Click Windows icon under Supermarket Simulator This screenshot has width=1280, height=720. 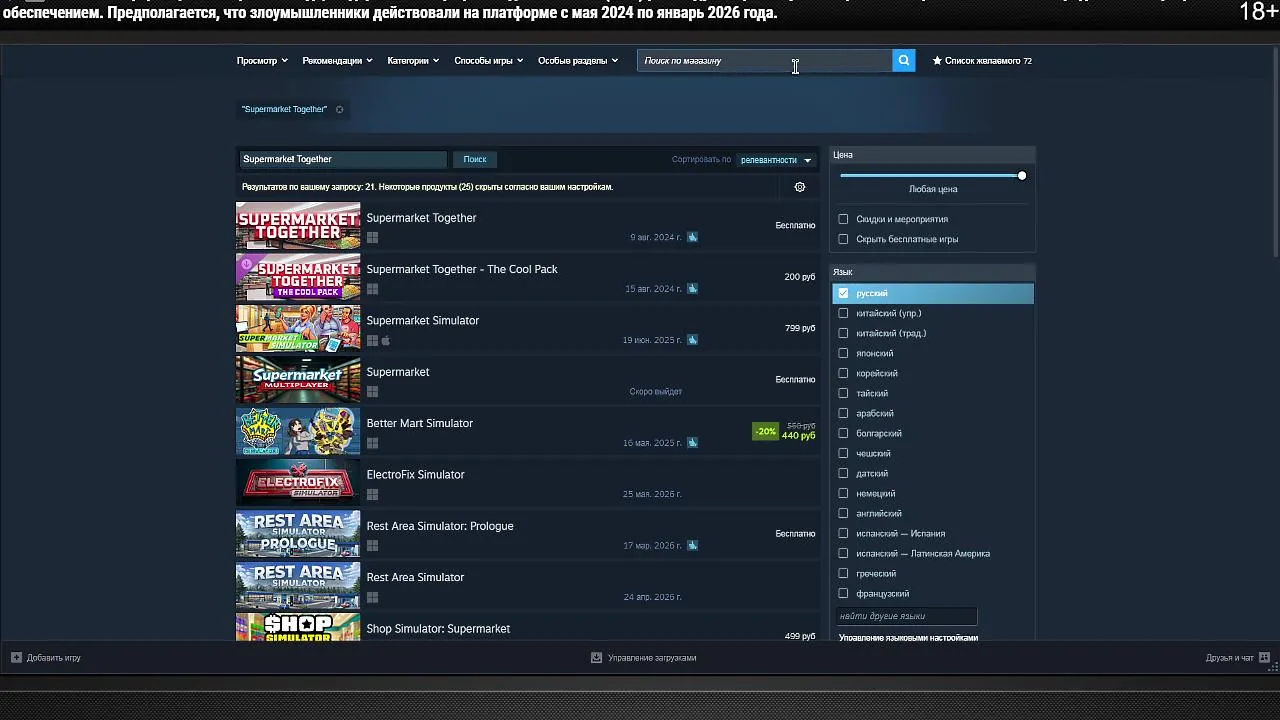point(372,340)
